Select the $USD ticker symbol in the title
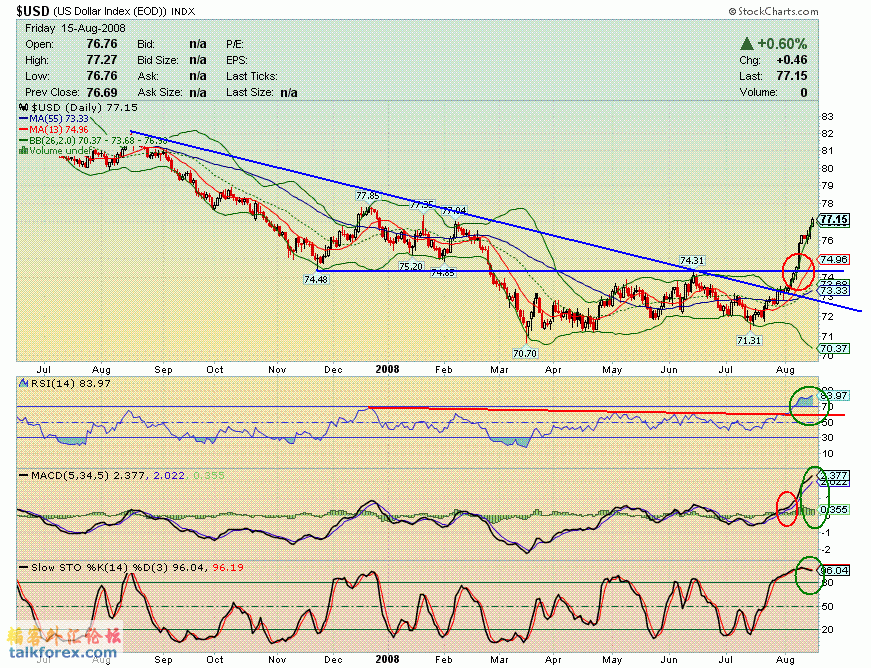This screenshot has height=668, width=871. (x=33, y=11)
